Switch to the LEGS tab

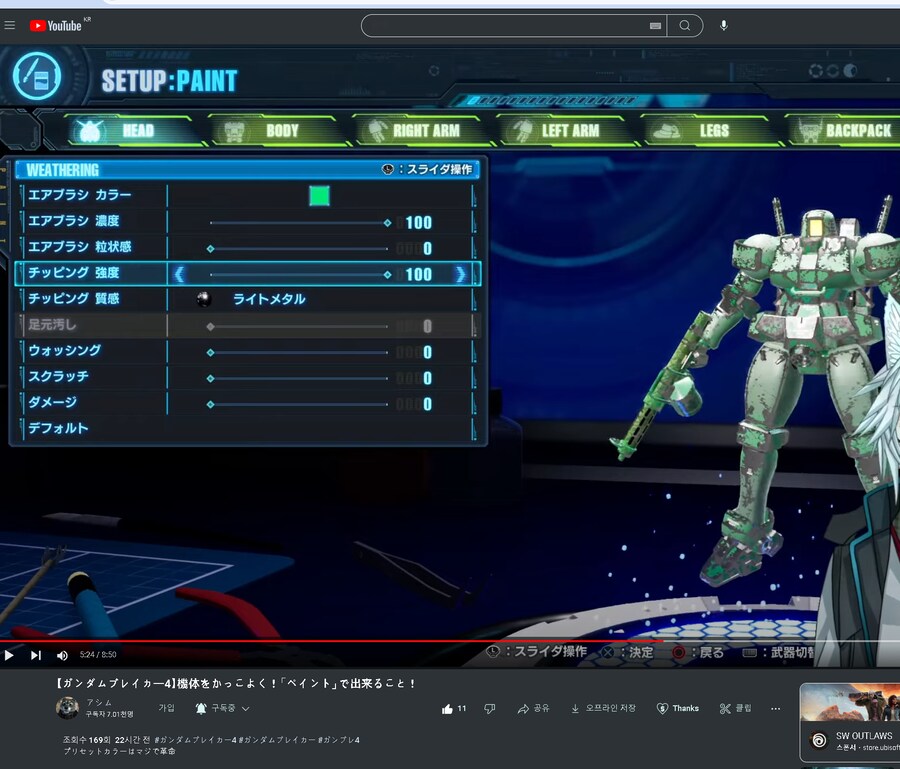711,130
